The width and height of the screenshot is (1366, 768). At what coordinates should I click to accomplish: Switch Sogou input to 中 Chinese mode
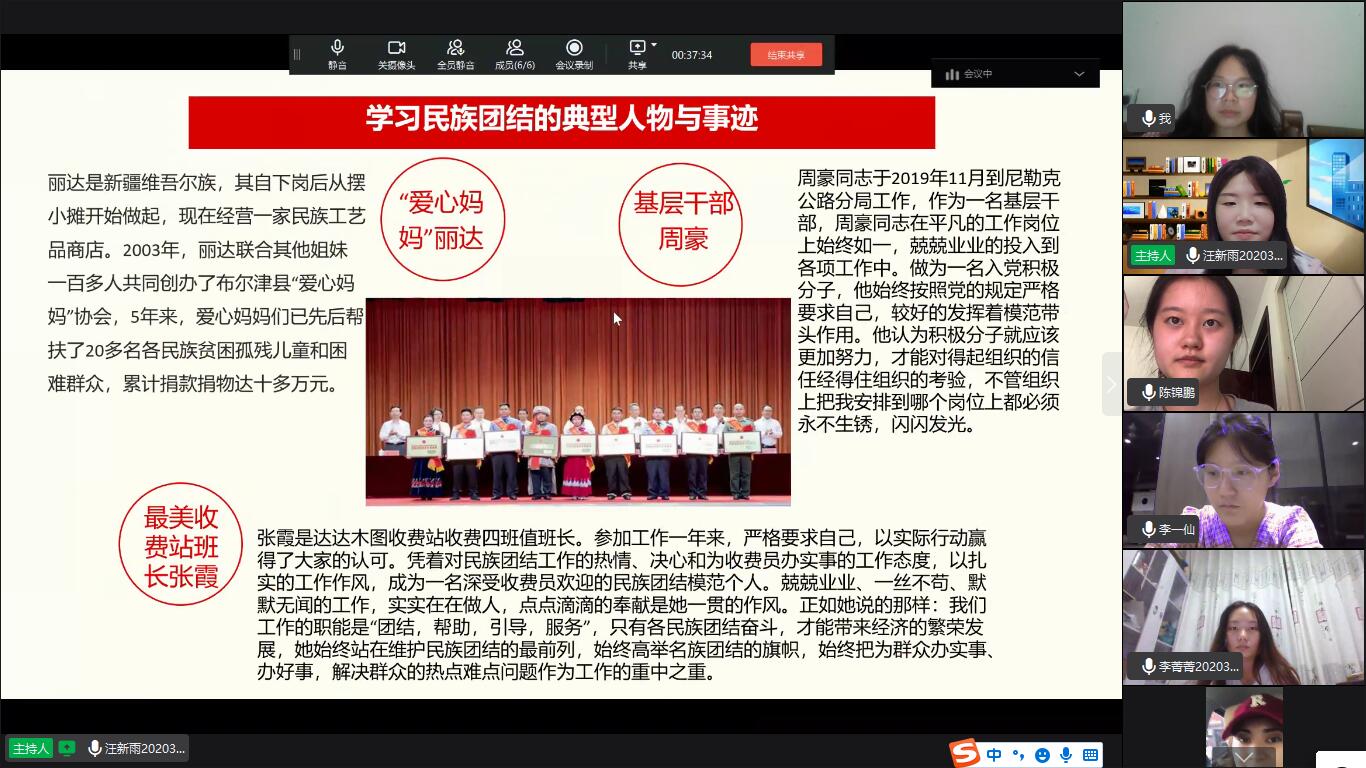click(x=994, y=755)
